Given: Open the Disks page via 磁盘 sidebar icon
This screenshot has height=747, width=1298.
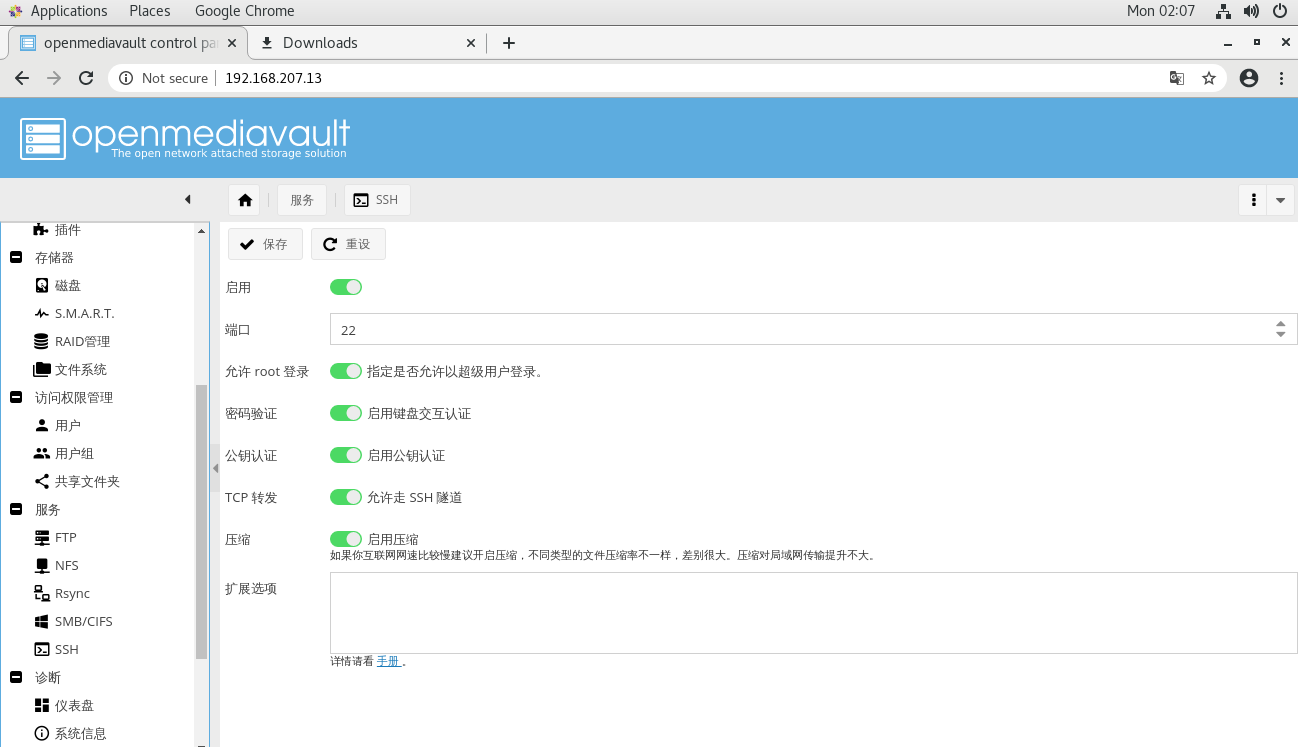Looking at the screenshot, I should click(x=67, y=285).
